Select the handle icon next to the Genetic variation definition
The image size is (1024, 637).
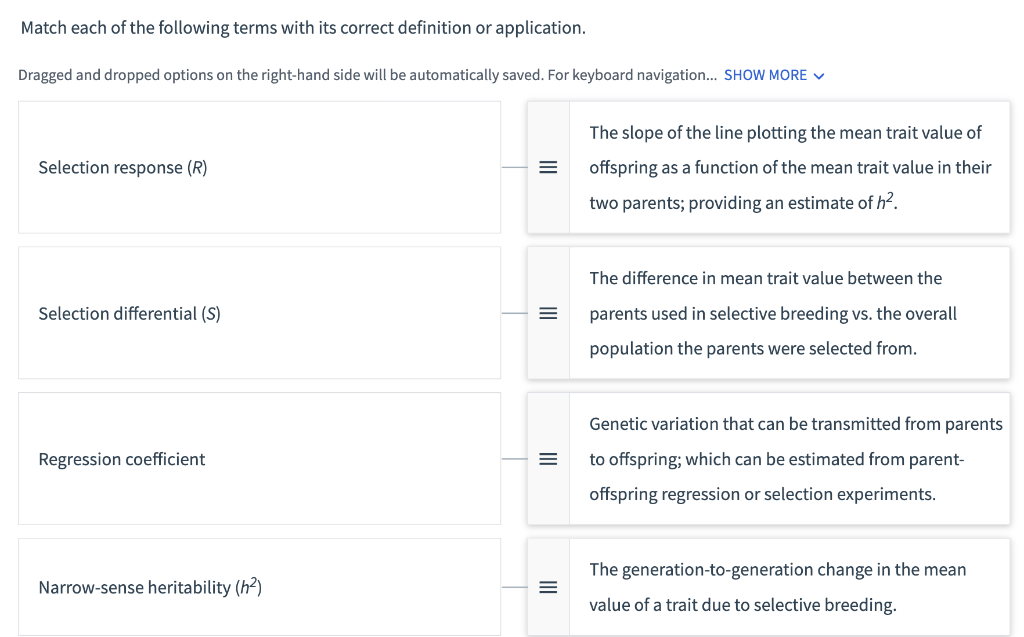pos(548,459)
